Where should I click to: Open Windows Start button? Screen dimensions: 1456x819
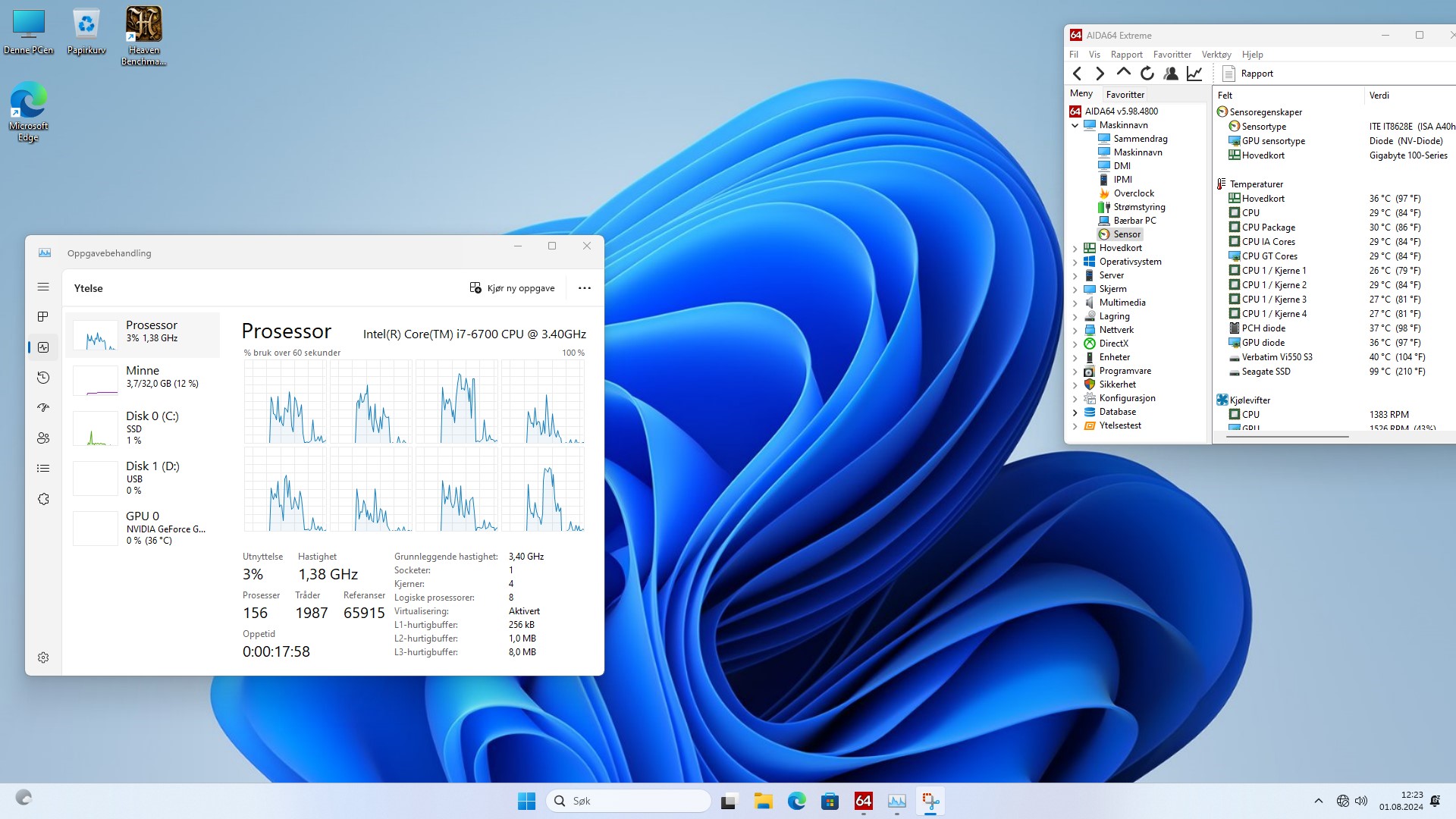(x=526, y=801)
